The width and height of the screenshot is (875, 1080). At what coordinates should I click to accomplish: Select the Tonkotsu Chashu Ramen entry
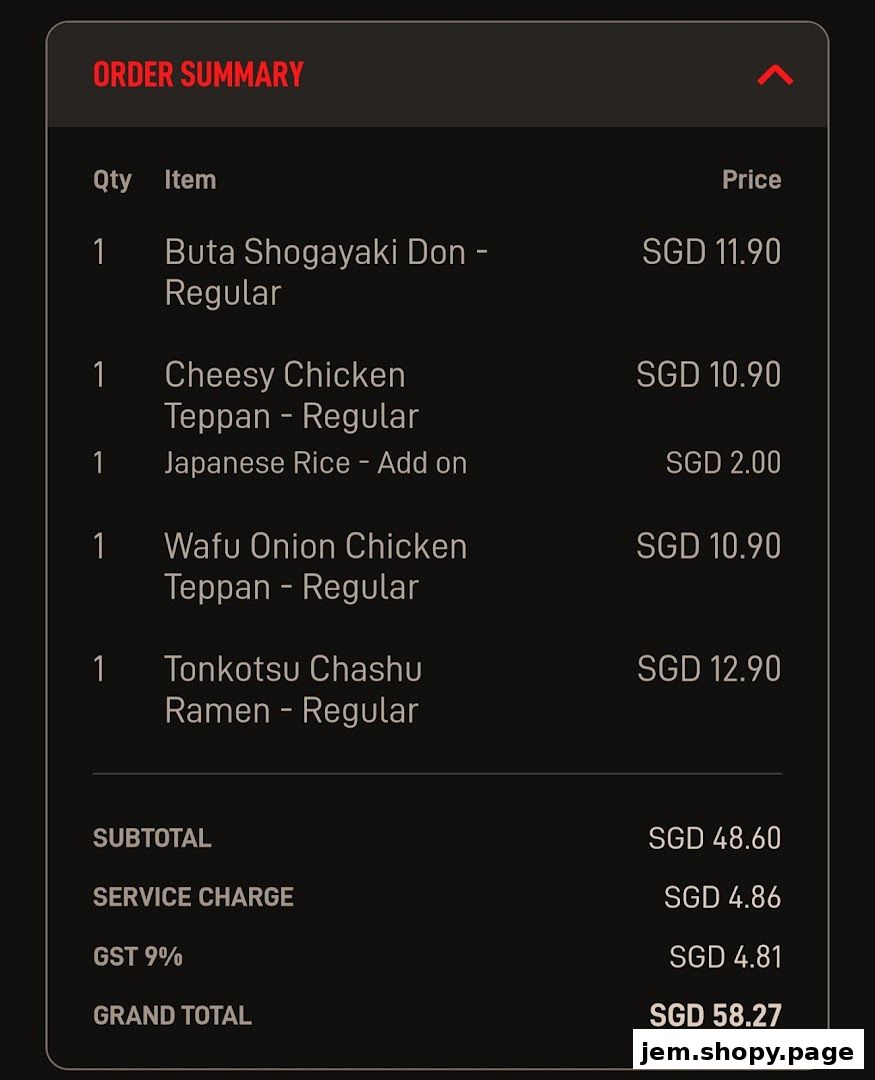(x=293, y=689)
